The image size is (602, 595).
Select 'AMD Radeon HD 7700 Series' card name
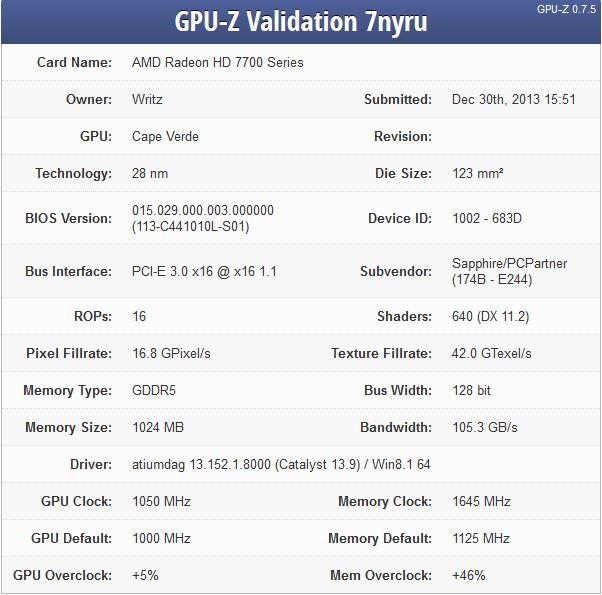[218, 62]
